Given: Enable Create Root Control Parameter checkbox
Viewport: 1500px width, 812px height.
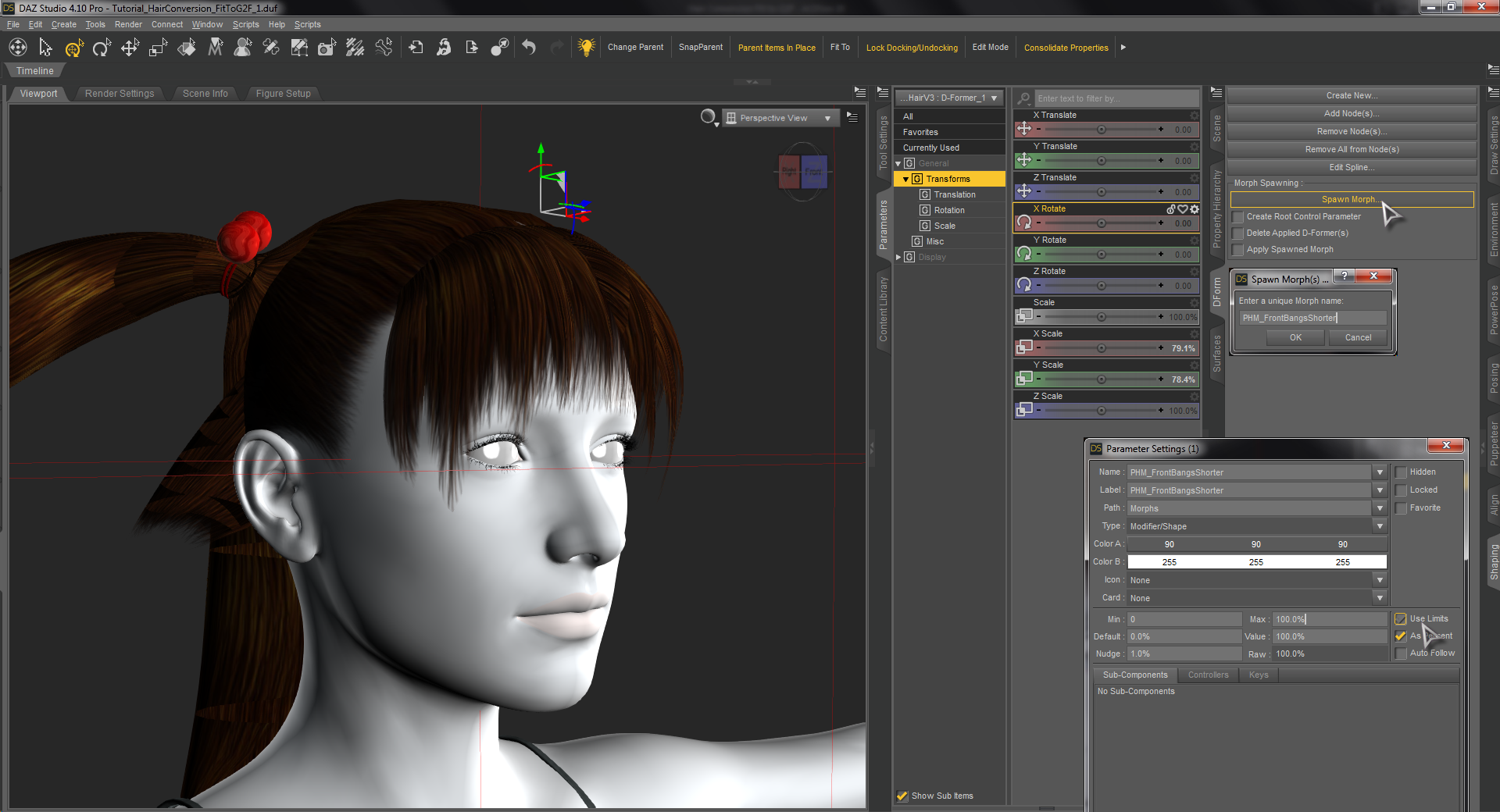Looking at the screenshot, I should pos(1237,217).
